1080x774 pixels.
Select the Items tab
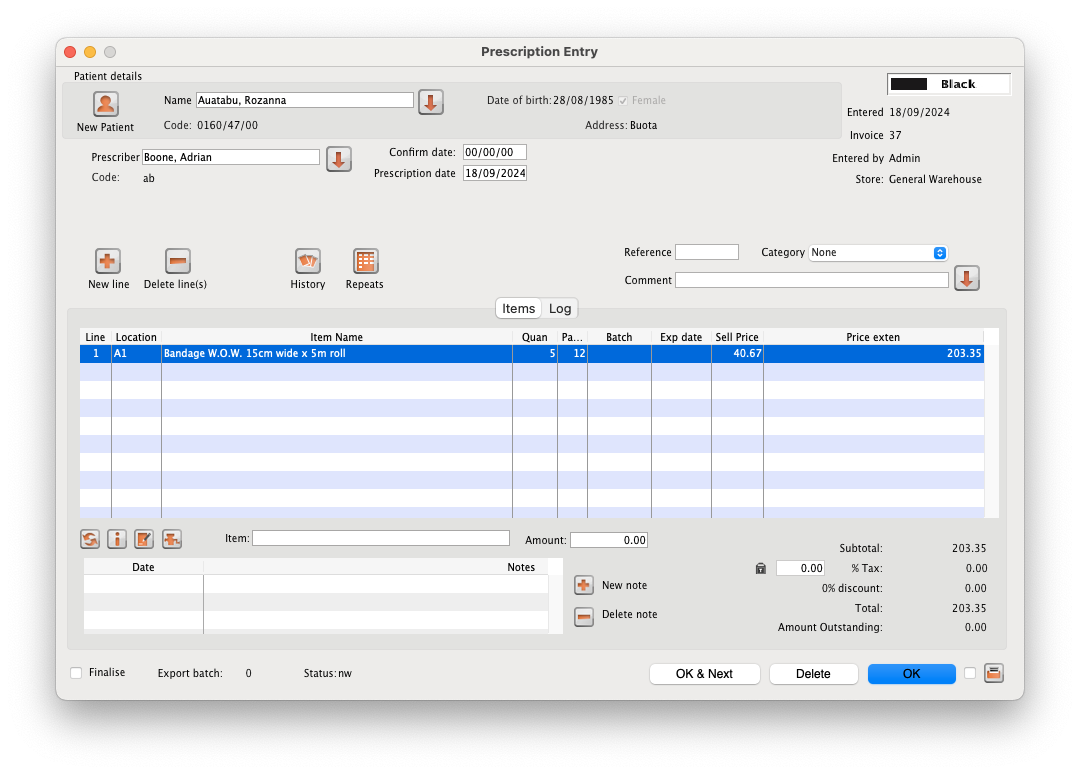(x=519, y=309)
